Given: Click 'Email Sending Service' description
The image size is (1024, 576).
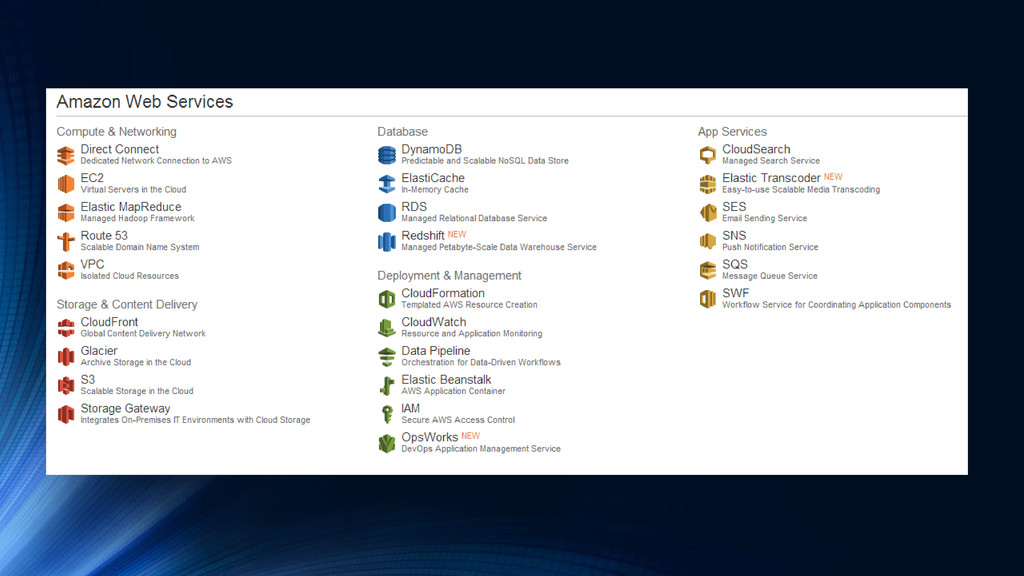Looking at the screenshot, I should 764,218.
